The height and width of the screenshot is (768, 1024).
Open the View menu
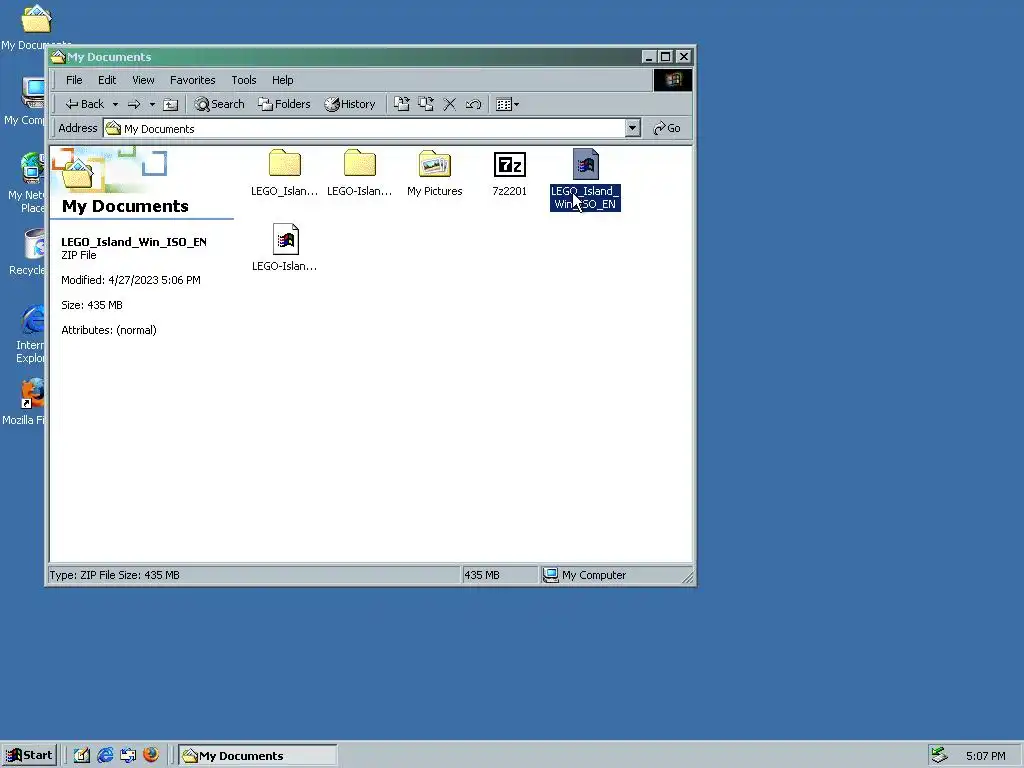pyautogui.click(x=143, y=80)
